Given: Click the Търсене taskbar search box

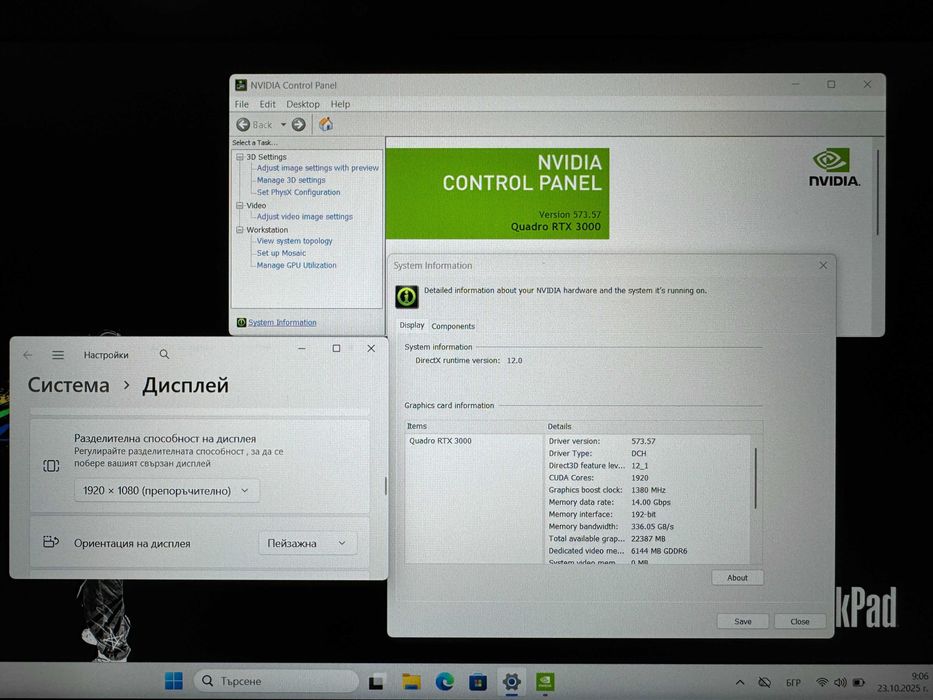Looking at the screenshot, I should [x=277, y=681].
